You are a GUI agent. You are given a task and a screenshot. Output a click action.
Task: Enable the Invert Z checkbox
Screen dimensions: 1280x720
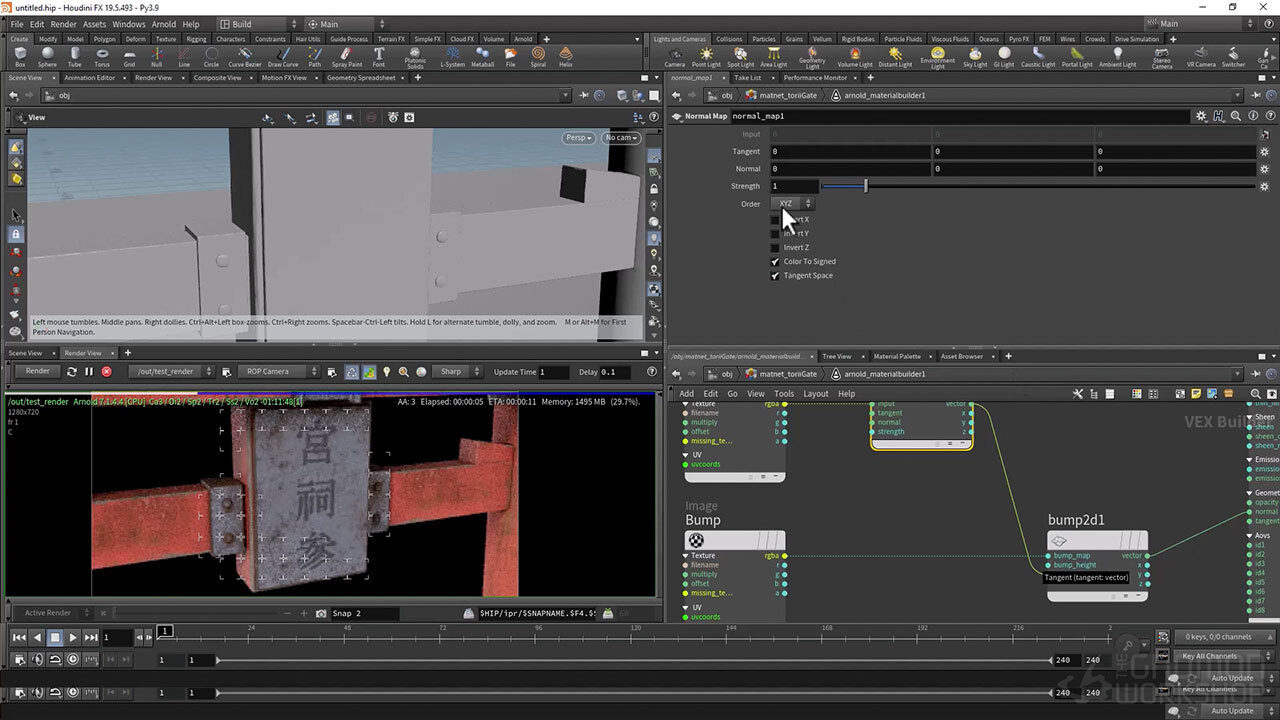point(775,248)
